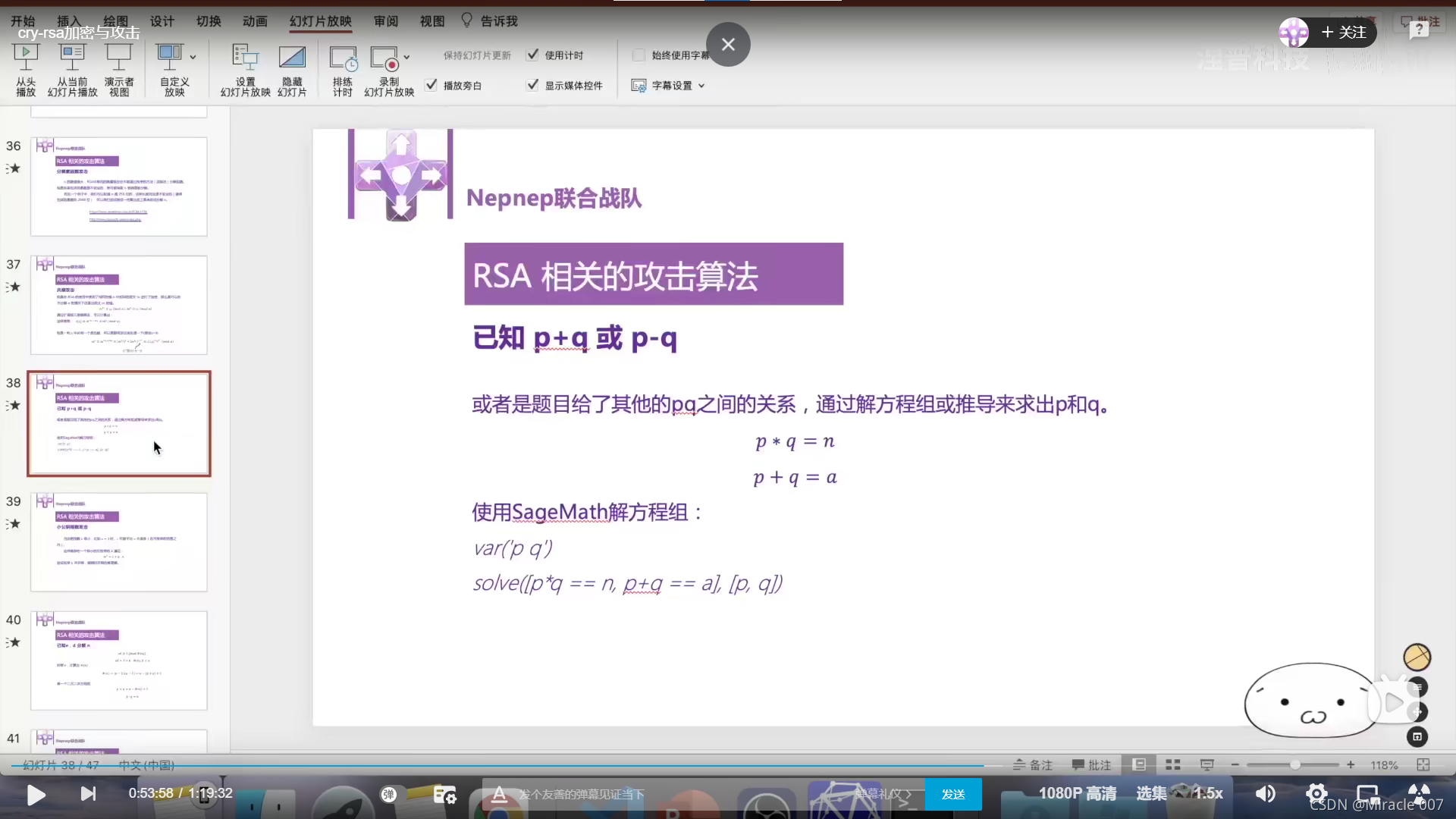The image size is (1456, 819).
Task: Switch to the 动画 (Animations) ribbon tab
Action: 255,21
